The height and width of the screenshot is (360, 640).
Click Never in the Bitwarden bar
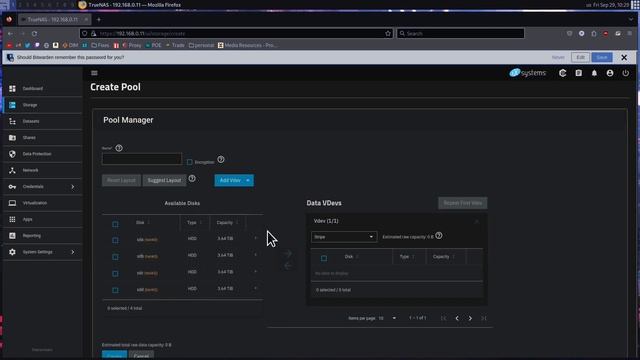[x=558, y=58]
